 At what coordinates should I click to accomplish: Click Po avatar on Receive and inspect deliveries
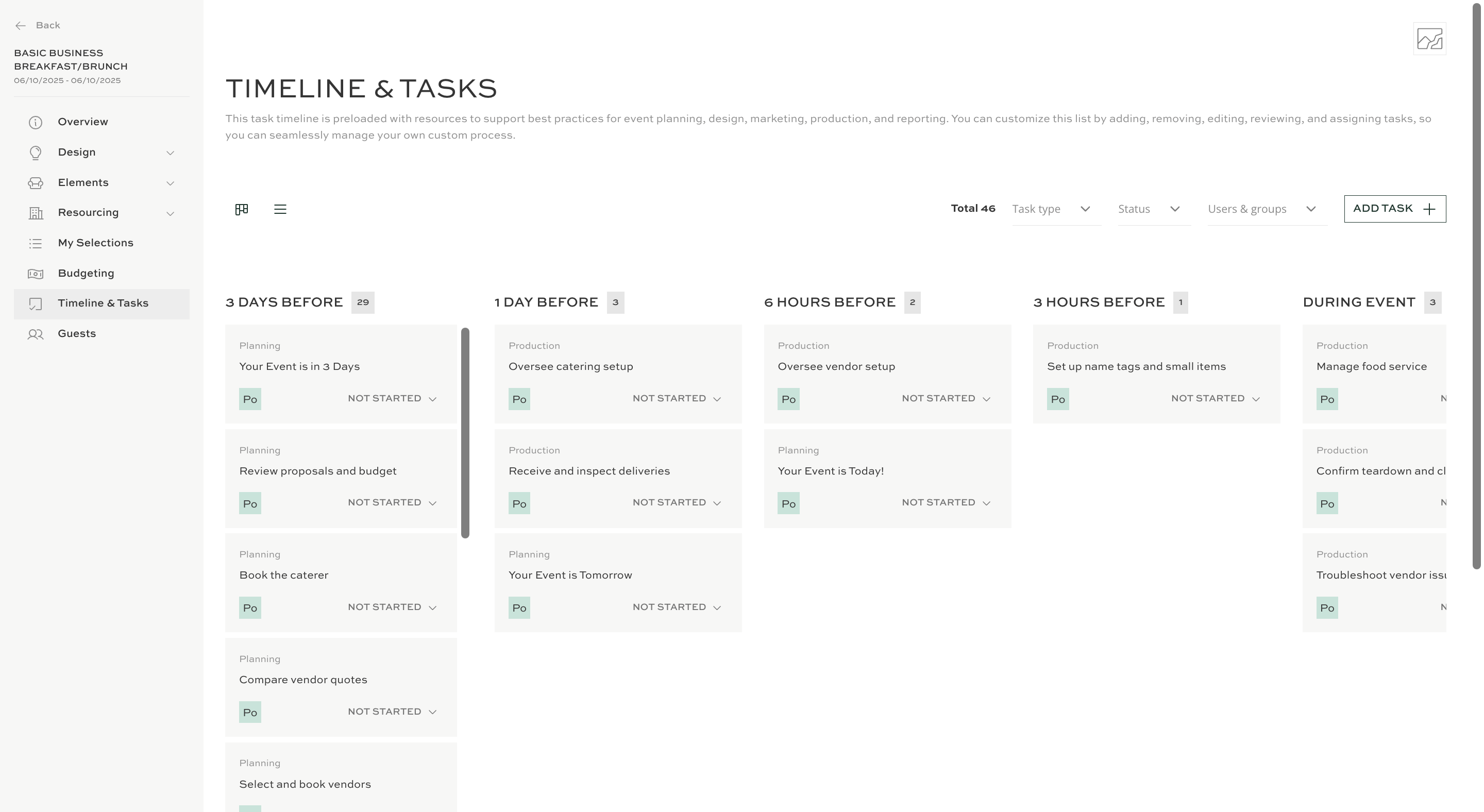(519, 503)
